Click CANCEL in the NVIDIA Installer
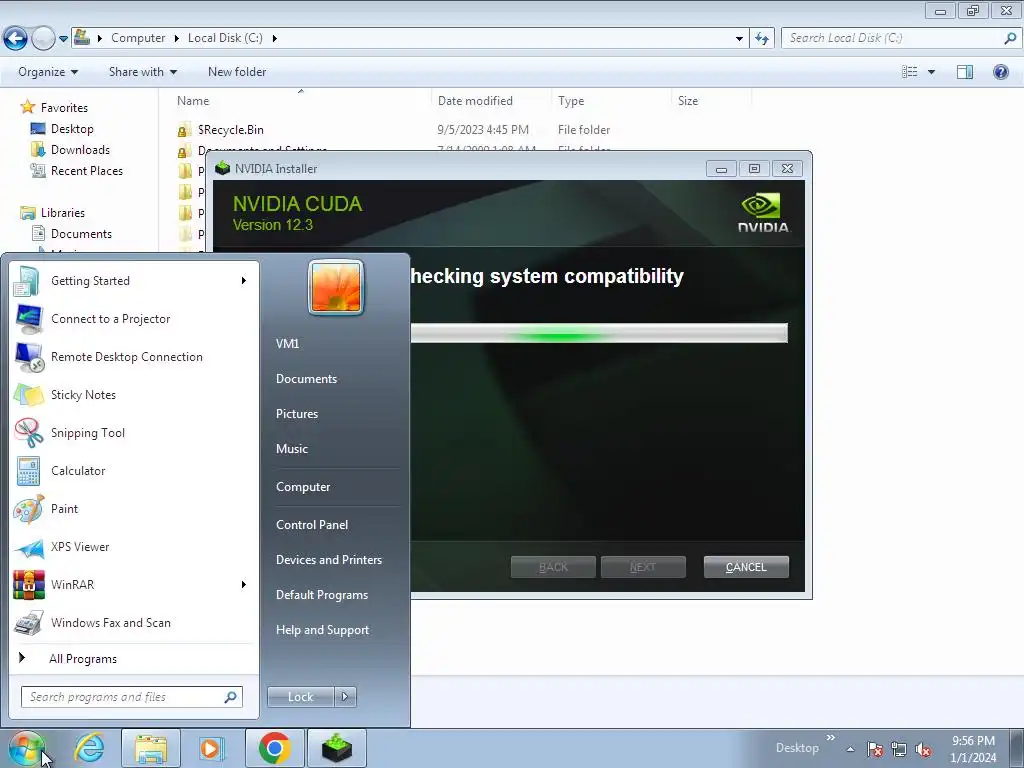 746,567
